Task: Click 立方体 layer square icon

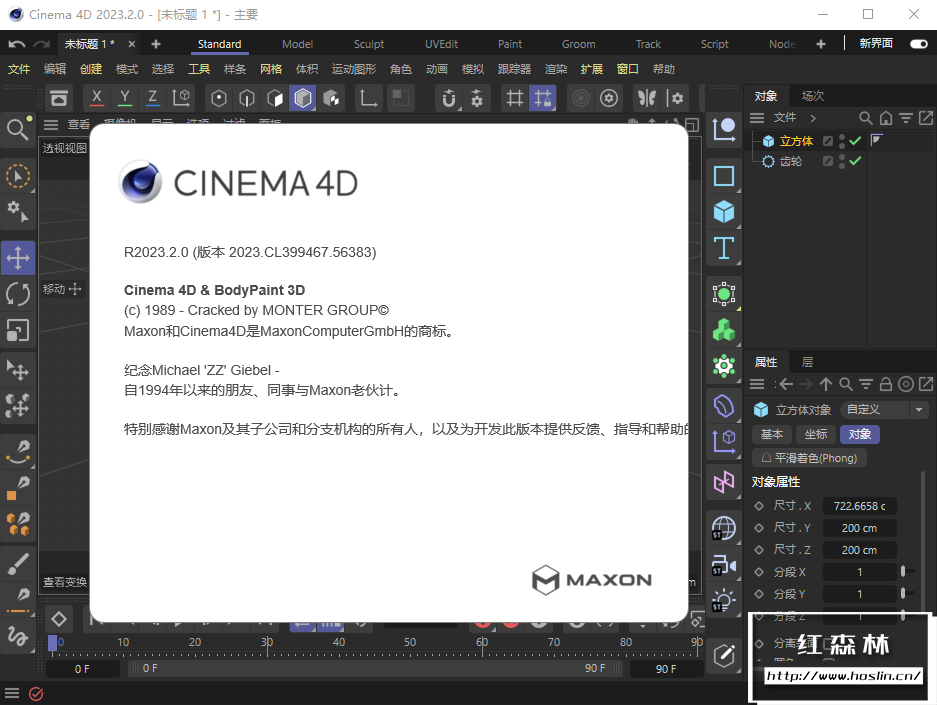Action: [828, 141]
